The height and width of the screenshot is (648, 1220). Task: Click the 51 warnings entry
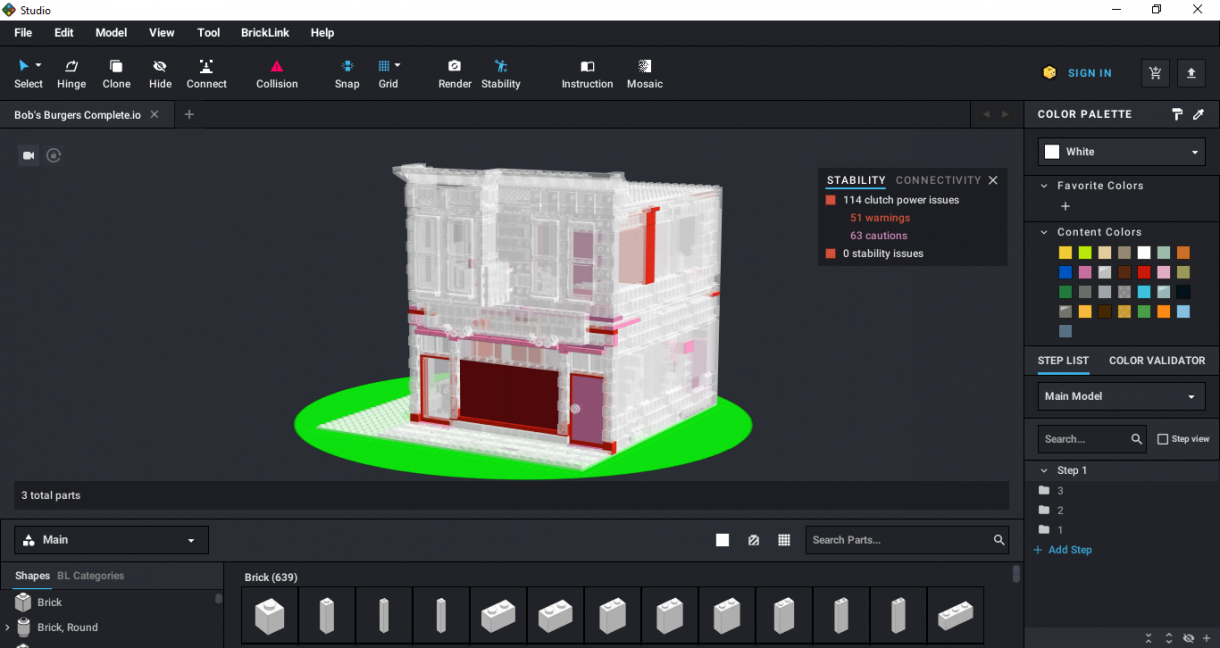pyautogui.click(x=880, y=218)
